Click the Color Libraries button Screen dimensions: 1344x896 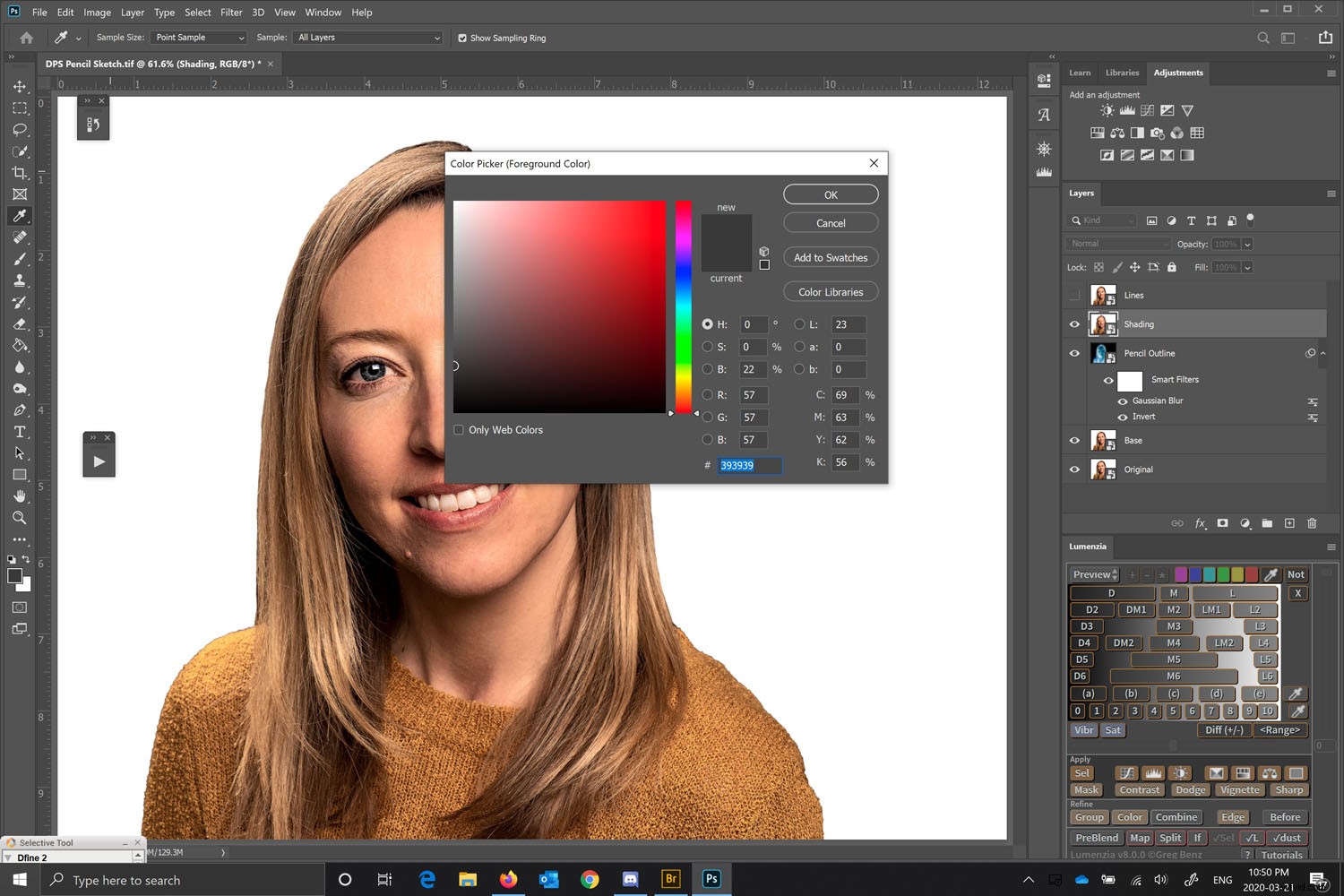pyautogui.click(x=830, y=291)
